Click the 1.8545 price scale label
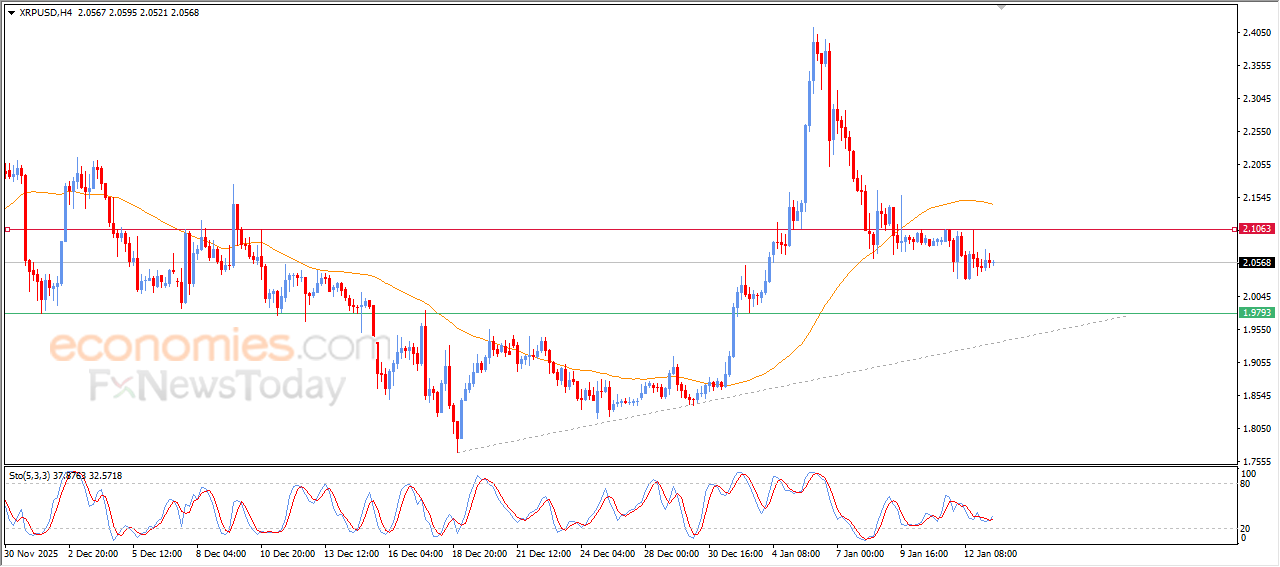The height and width of the screenshot is (567, 1280). pyautogui.click(x=1256, y=396)
